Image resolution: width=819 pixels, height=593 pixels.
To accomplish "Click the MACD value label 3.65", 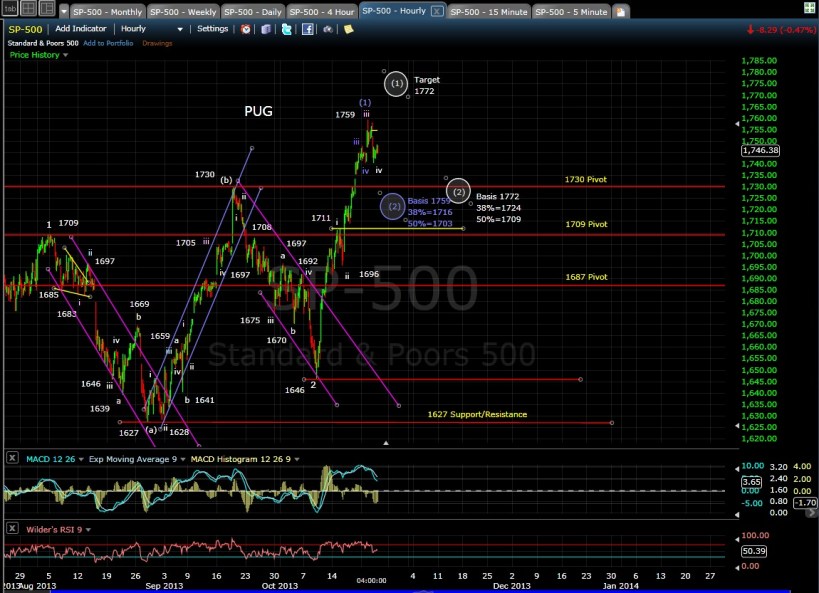I will [751, 482].
